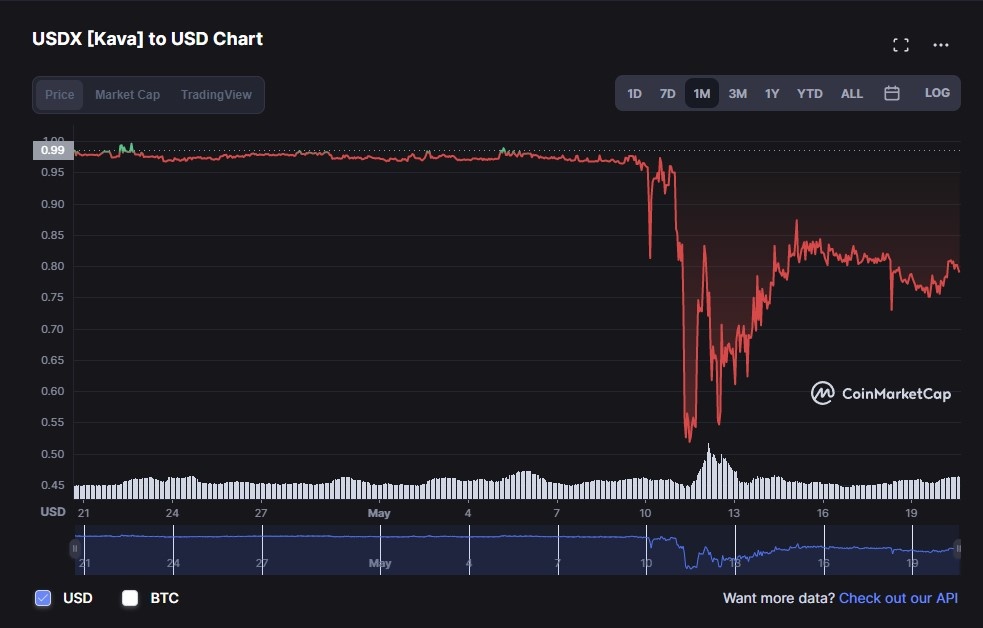
Task: Open the calendar date picker
Action: pos(891,92)
